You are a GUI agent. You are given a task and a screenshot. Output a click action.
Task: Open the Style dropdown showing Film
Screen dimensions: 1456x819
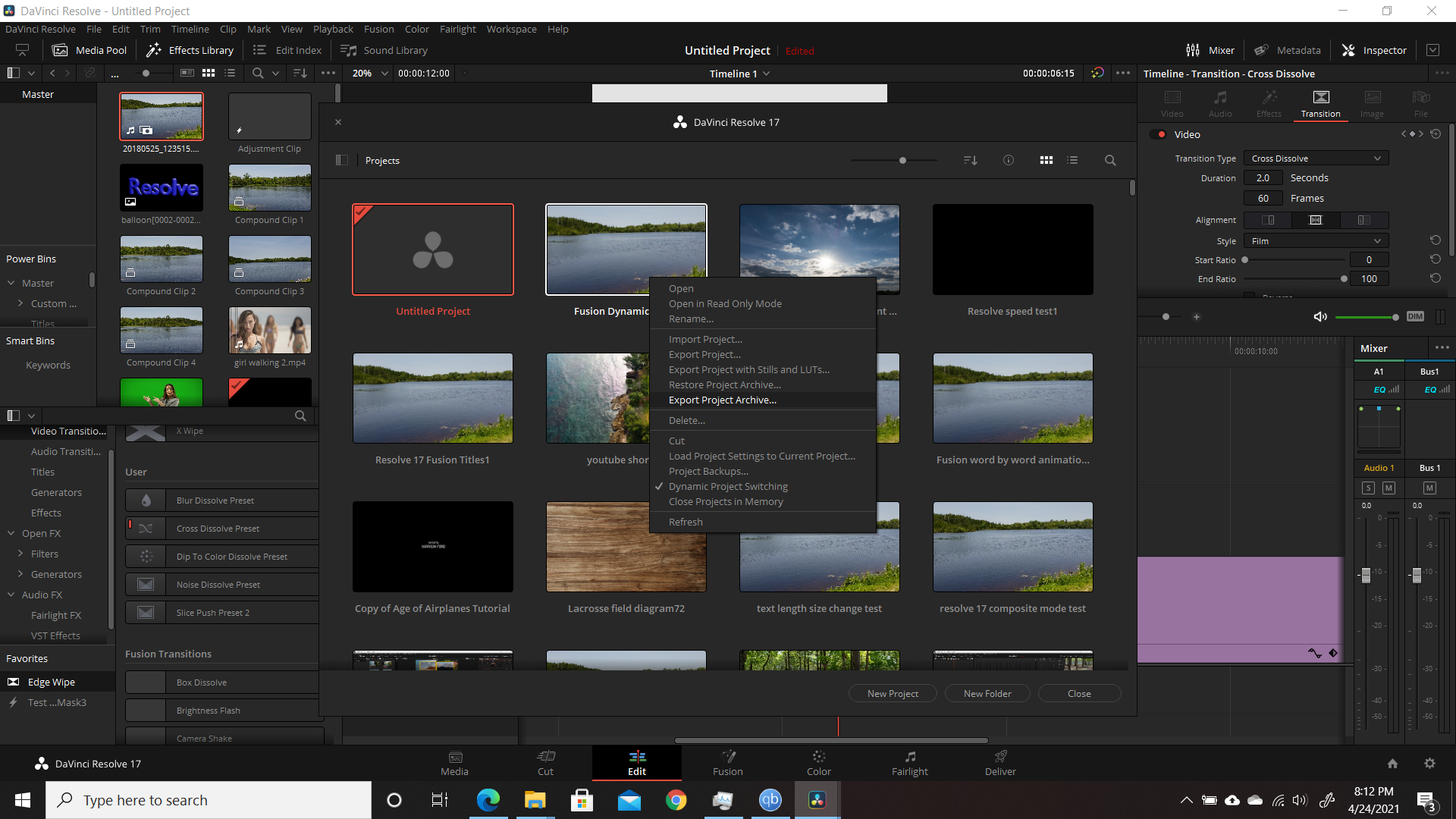pyautogui.click(x=1316, y=241)
